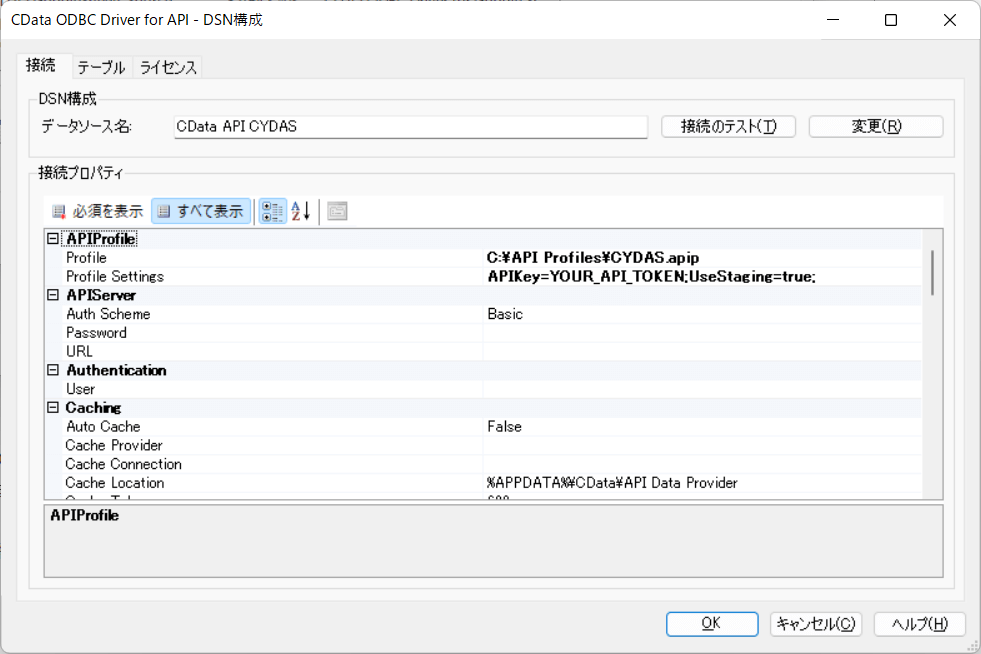Click the APIServer category label
Viewport: 981px width, 654px height.
point(101,295)
